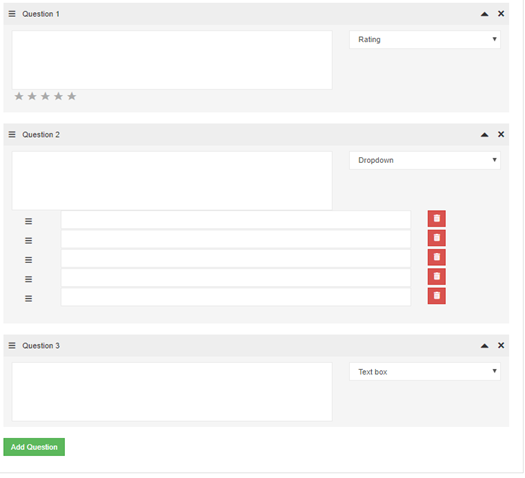
Task: Click the reorder handle of the fourth dropdown option
Action: coord(28,280)
